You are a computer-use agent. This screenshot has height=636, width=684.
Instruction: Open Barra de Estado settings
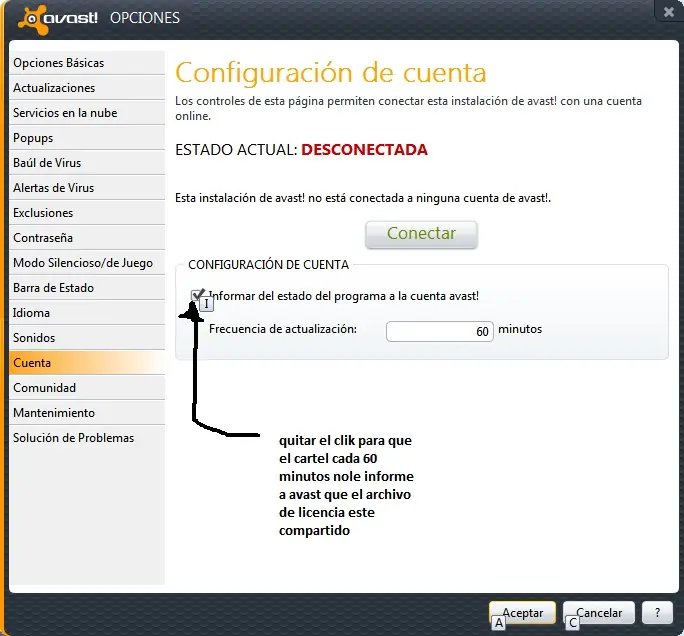click(x=87, y=288)
